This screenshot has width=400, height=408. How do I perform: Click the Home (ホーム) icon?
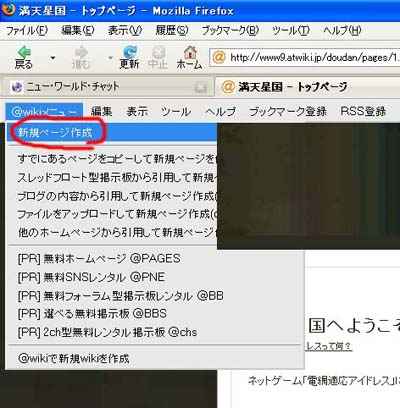(x=190, y=52)
